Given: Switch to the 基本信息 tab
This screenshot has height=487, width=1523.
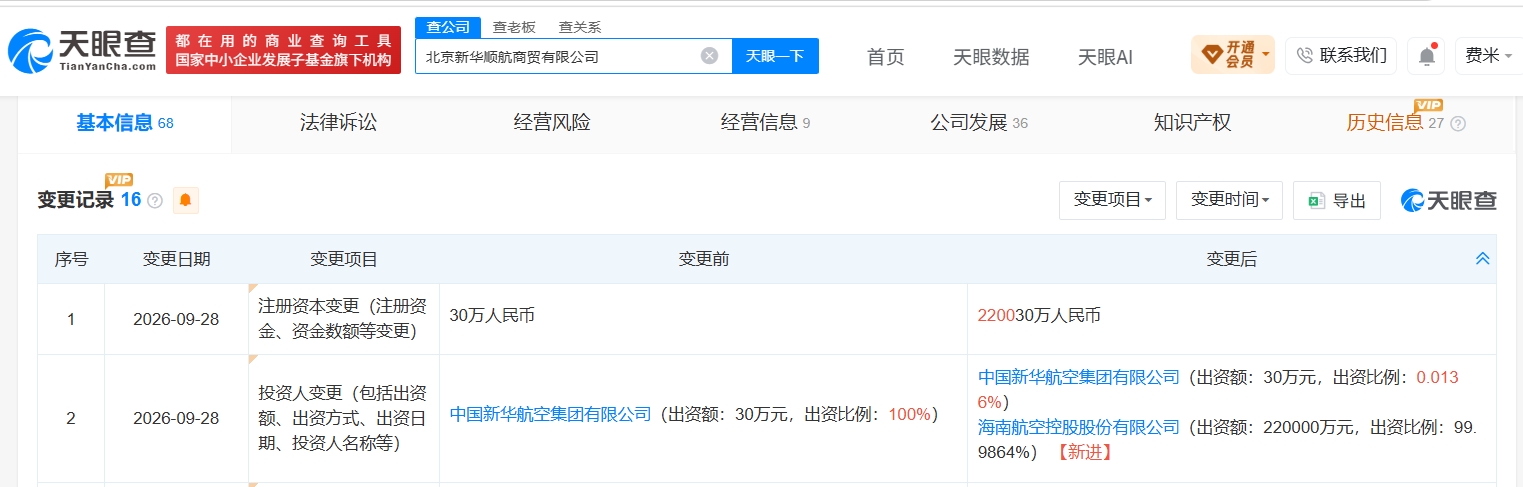Looking at the screenshot, I should 125,124.
